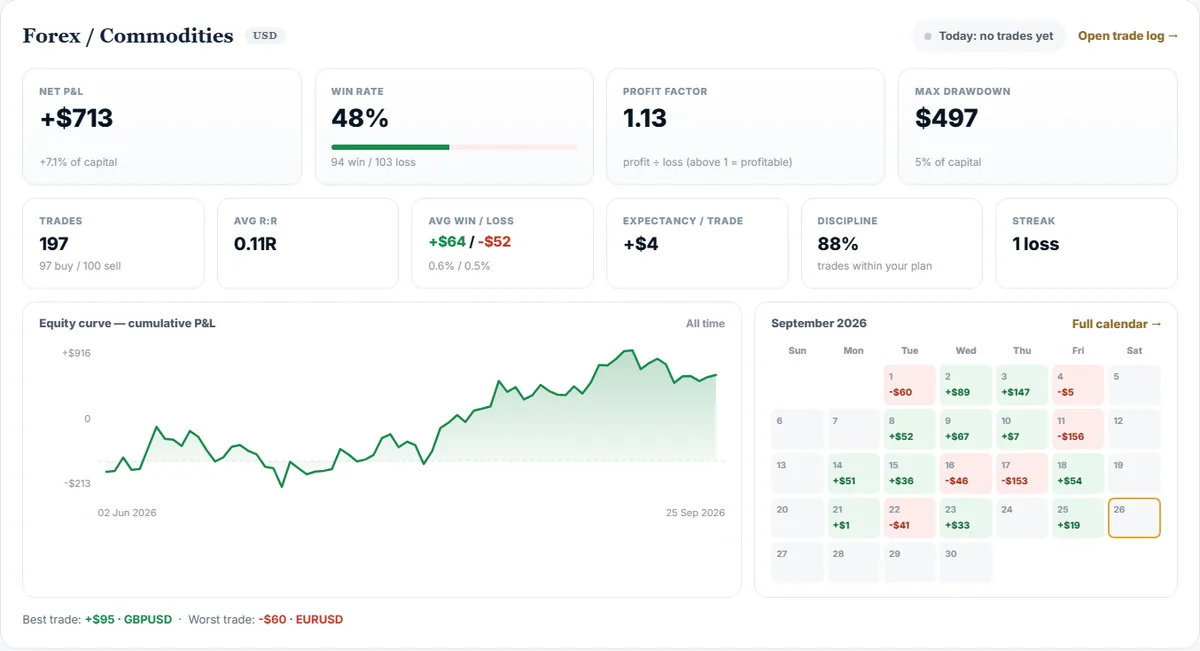1200x651 pixels.
Task: Click the Forex / Commodities page title
Action: tap(128, 36)
